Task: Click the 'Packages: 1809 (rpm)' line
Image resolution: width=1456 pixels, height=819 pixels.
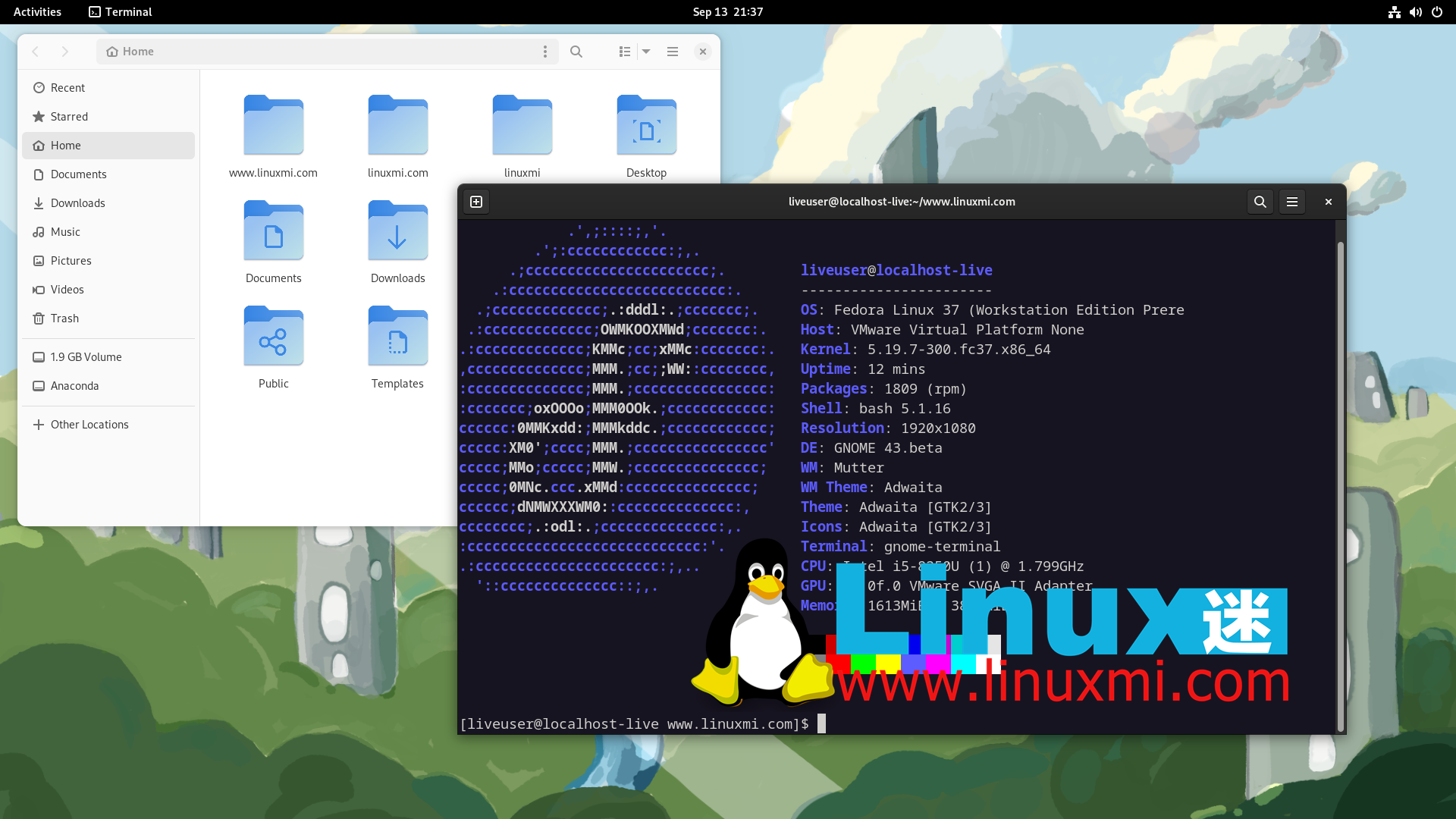Action: point(883,389)
